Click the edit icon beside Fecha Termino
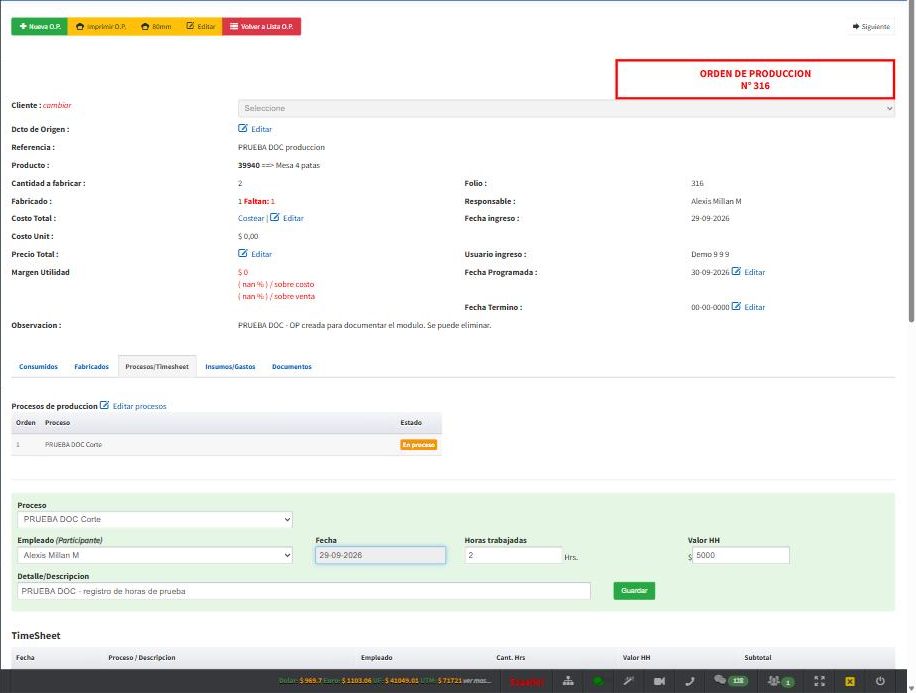 pyautogui.click(x=736, y=306)
